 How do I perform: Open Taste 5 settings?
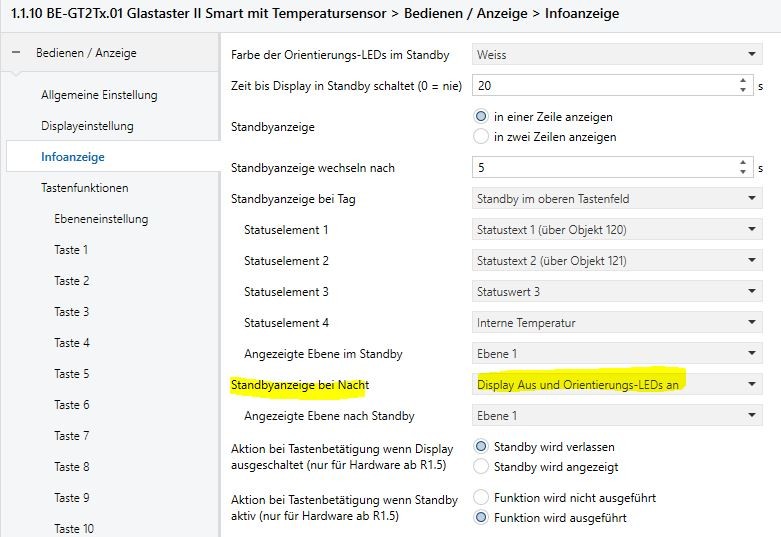(x=72, y=374)
